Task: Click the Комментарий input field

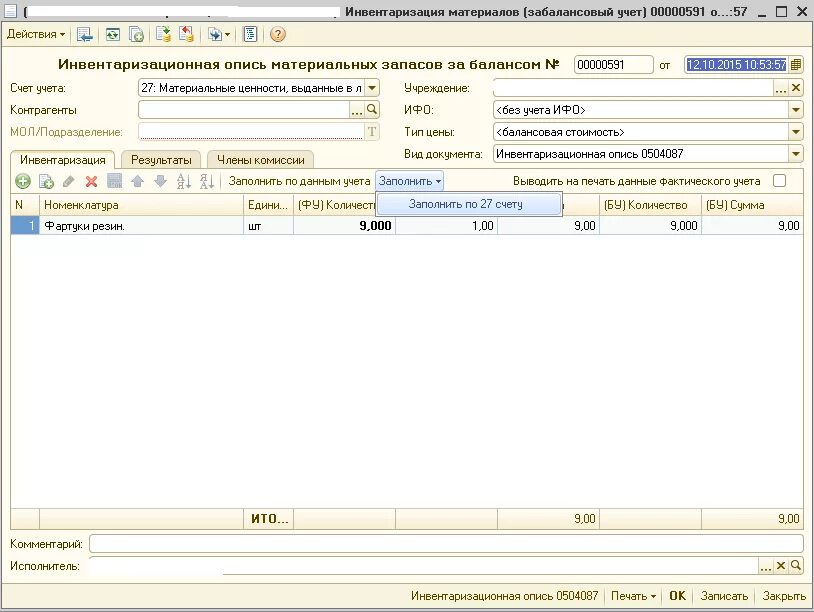Action: (446, 544)
